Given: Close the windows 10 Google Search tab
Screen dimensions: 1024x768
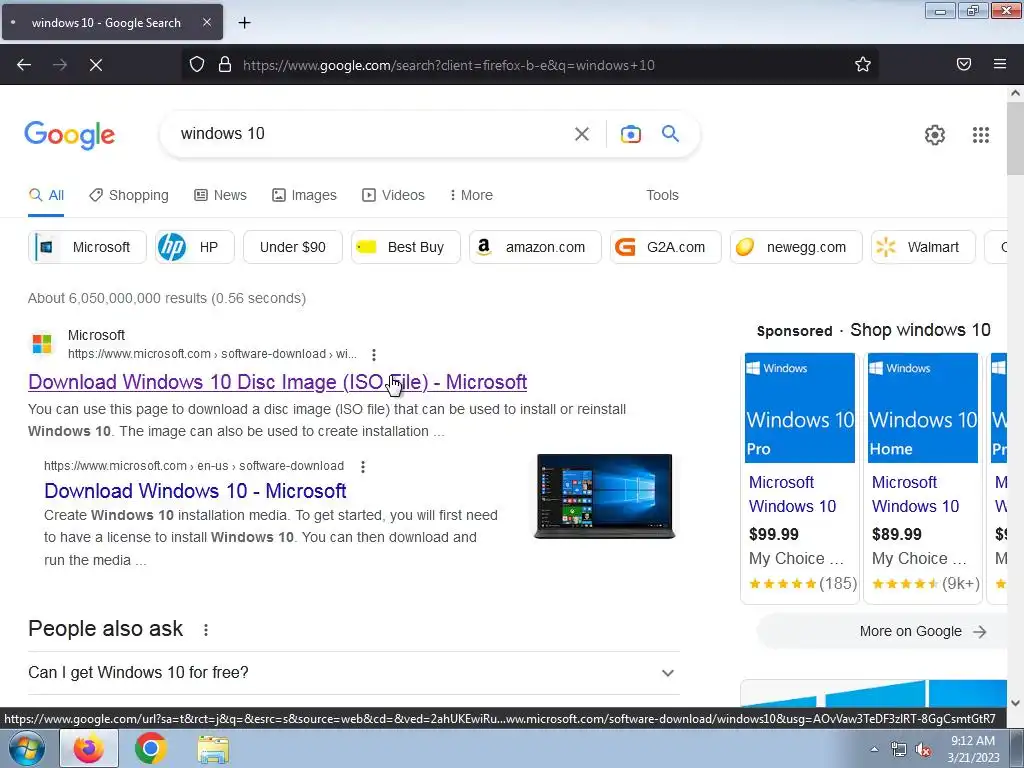Looking at the screenshot, I should tap(207, 22).
